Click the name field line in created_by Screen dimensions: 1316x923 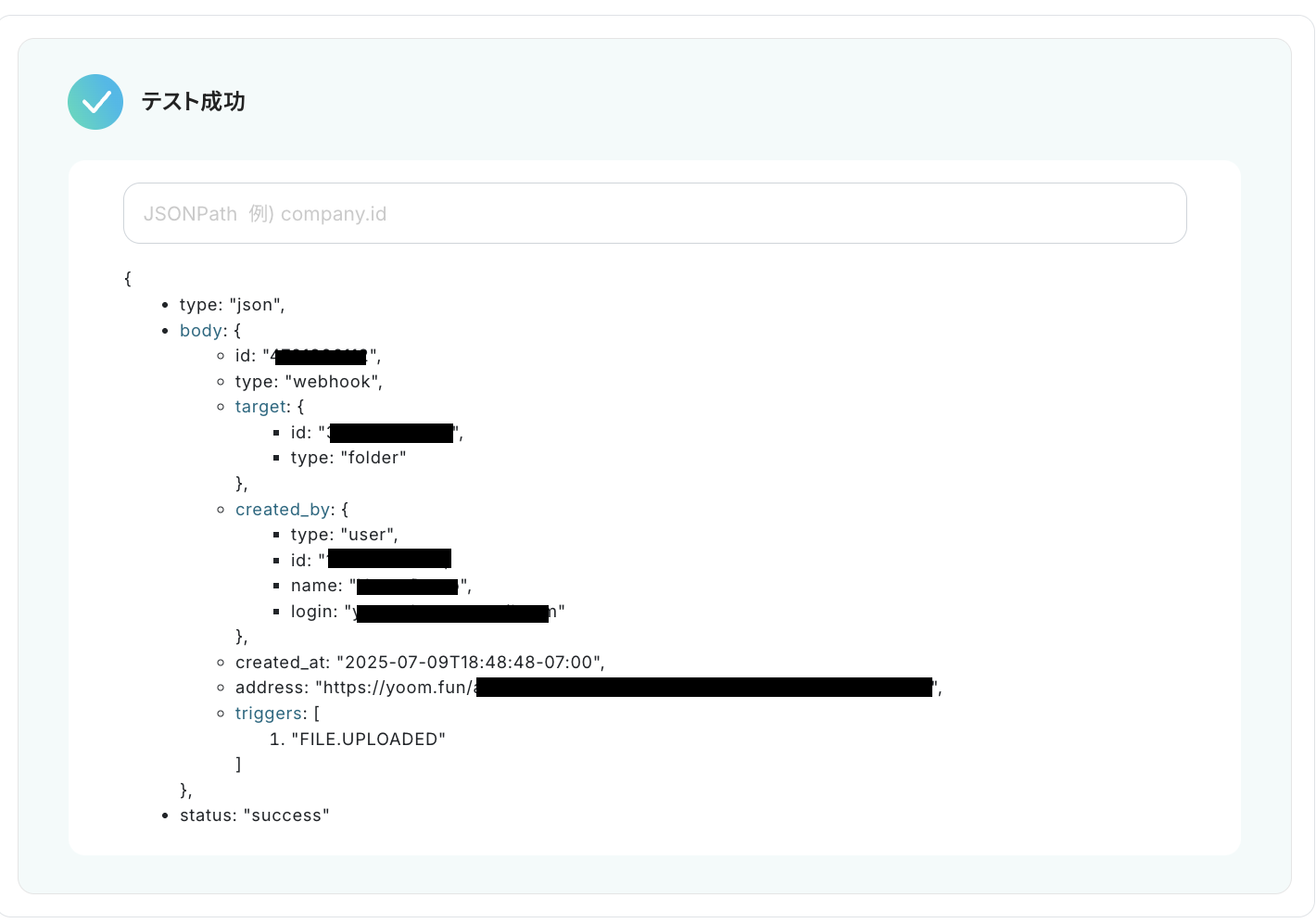[381, 586]
